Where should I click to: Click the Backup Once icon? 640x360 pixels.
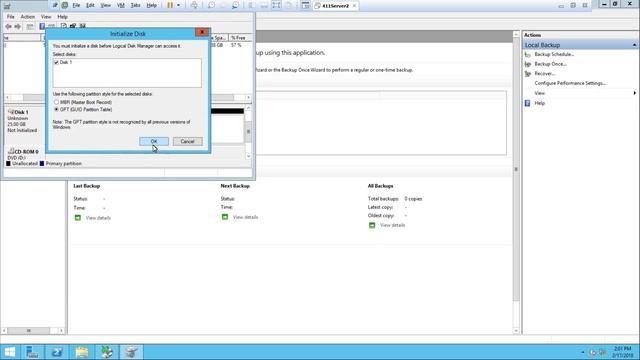527,64
